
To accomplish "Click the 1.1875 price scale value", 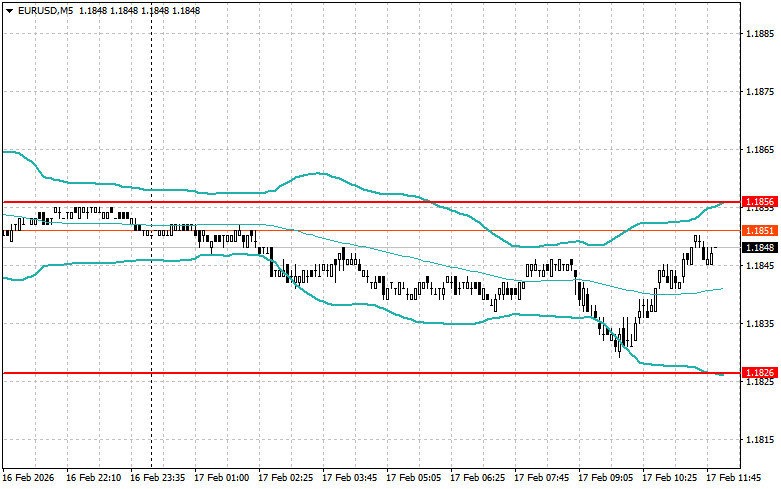I will pos(760,92).
